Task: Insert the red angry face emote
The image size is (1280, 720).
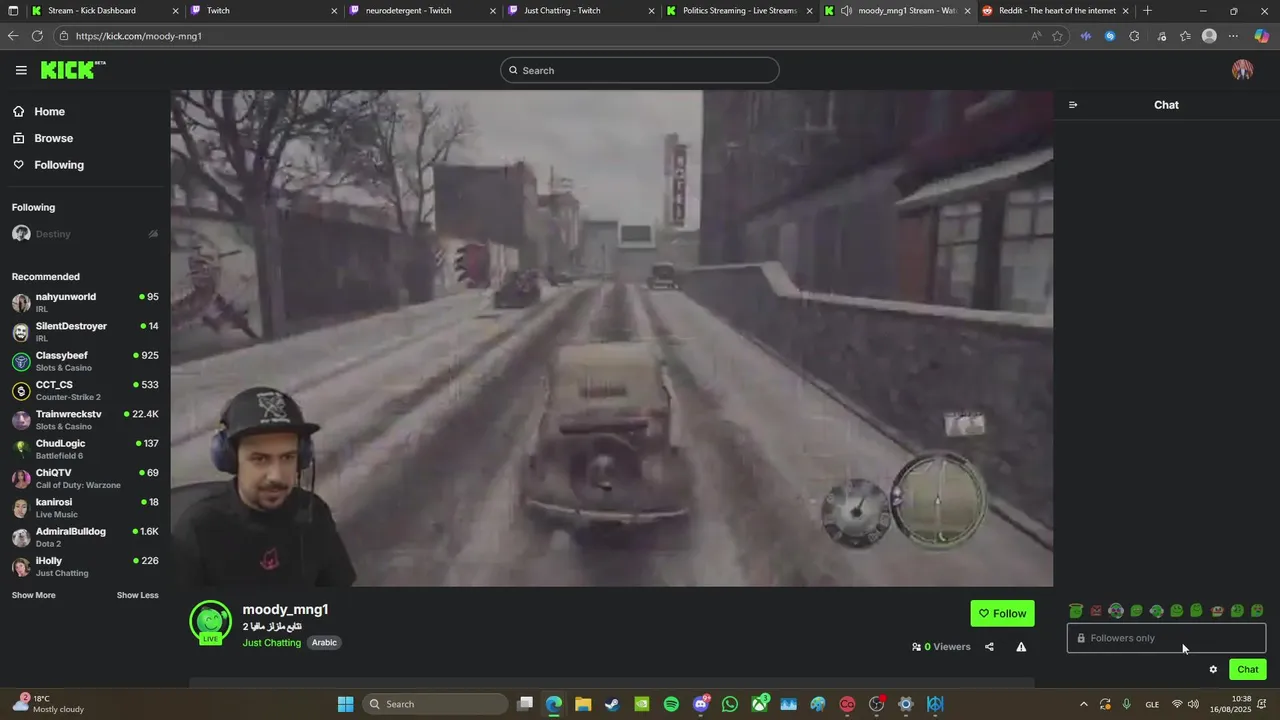Action: (x=1096, y=611)
